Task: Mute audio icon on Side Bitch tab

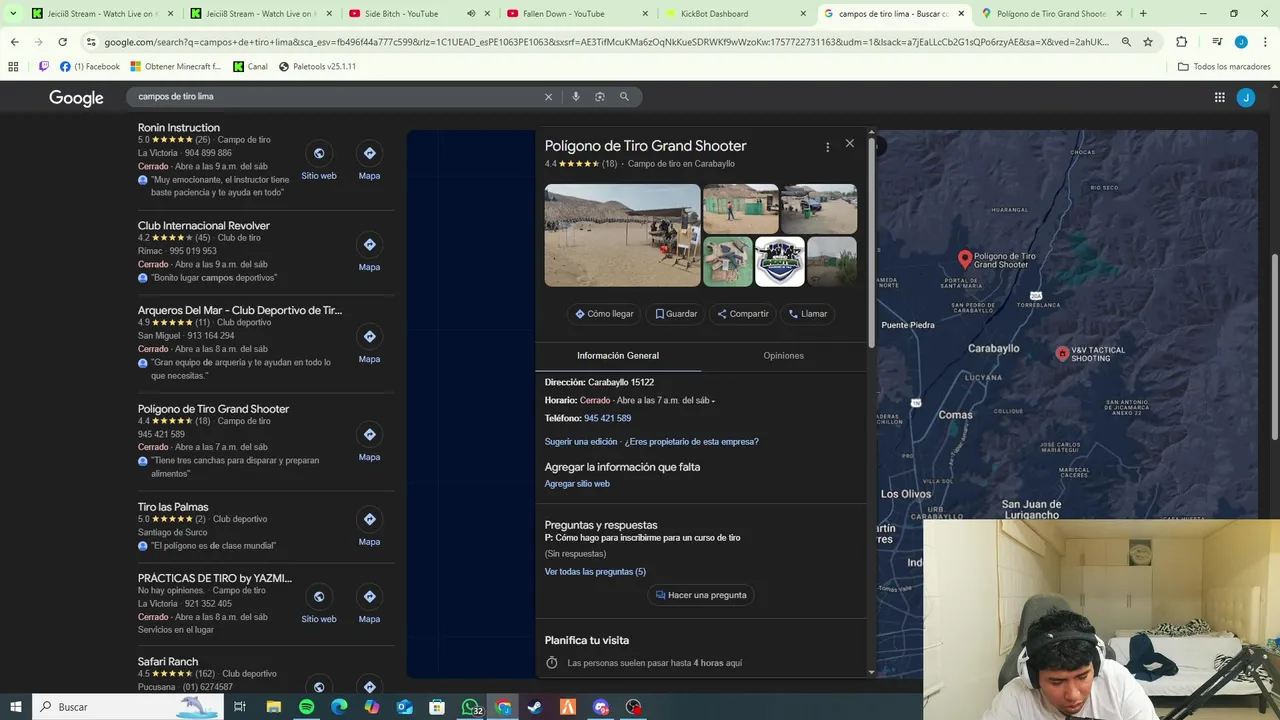Action: pyautogui.click(x=471, y=14)
